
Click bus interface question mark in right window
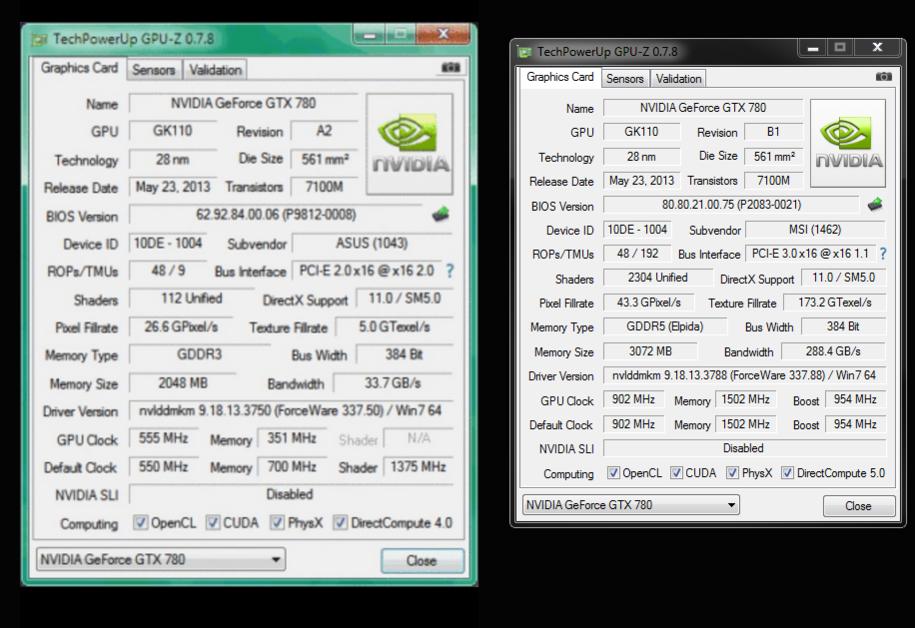[x=883, y=253]
